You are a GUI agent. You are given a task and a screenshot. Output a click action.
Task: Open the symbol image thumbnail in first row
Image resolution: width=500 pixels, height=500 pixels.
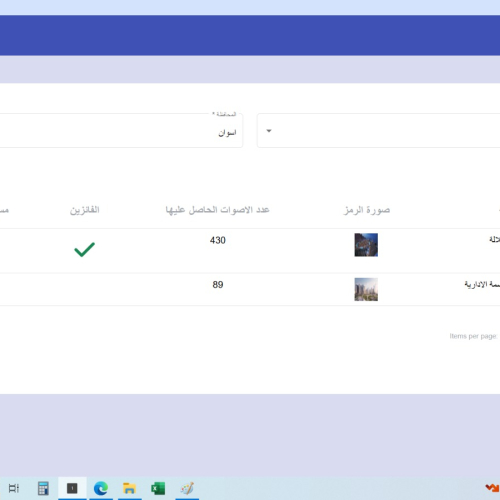[366, 245]
